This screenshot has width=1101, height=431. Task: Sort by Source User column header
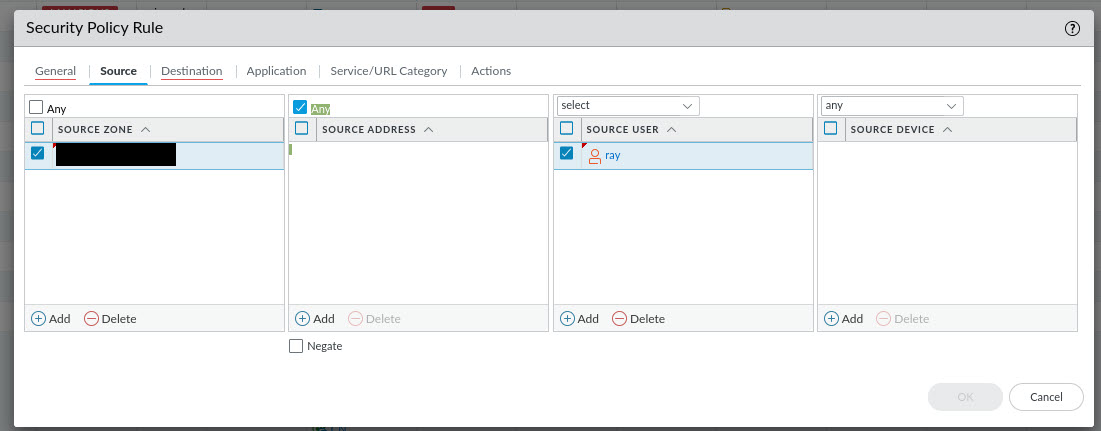click(x=697, y=129)
